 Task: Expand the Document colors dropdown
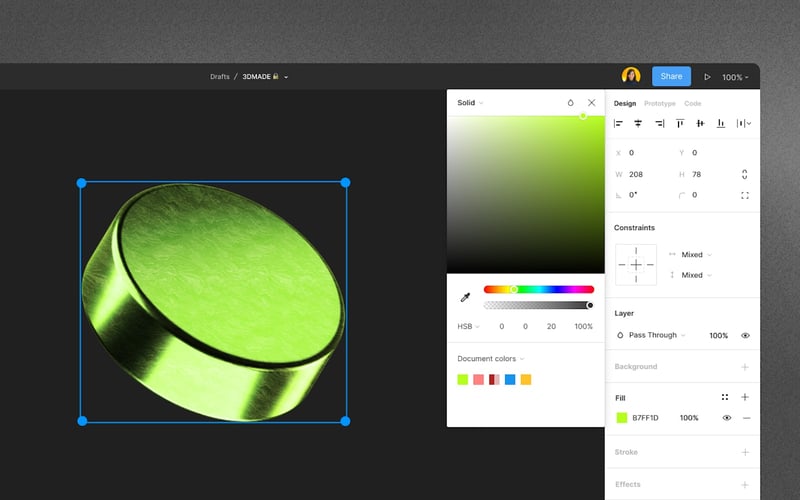point(490,359)
